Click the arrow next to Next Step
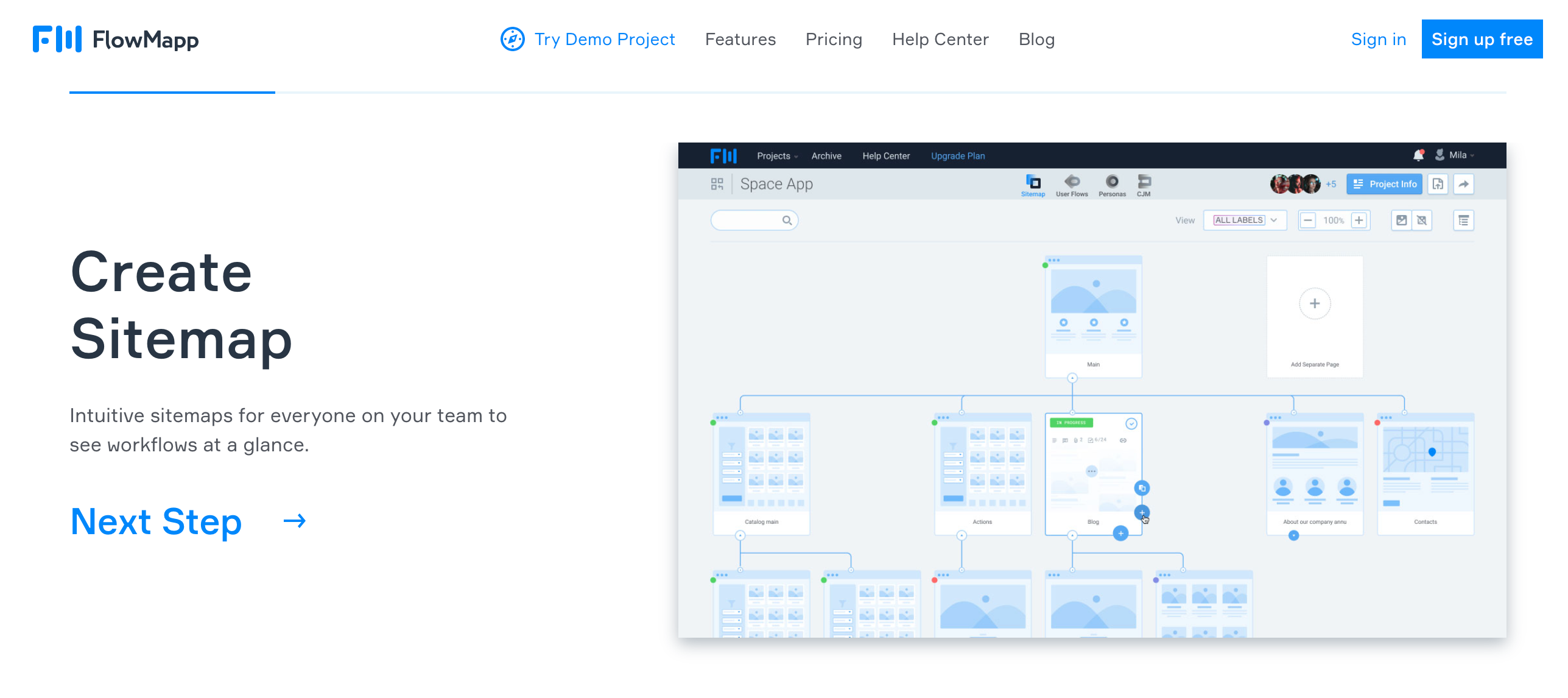1568x698 pixels. [295, 521]
